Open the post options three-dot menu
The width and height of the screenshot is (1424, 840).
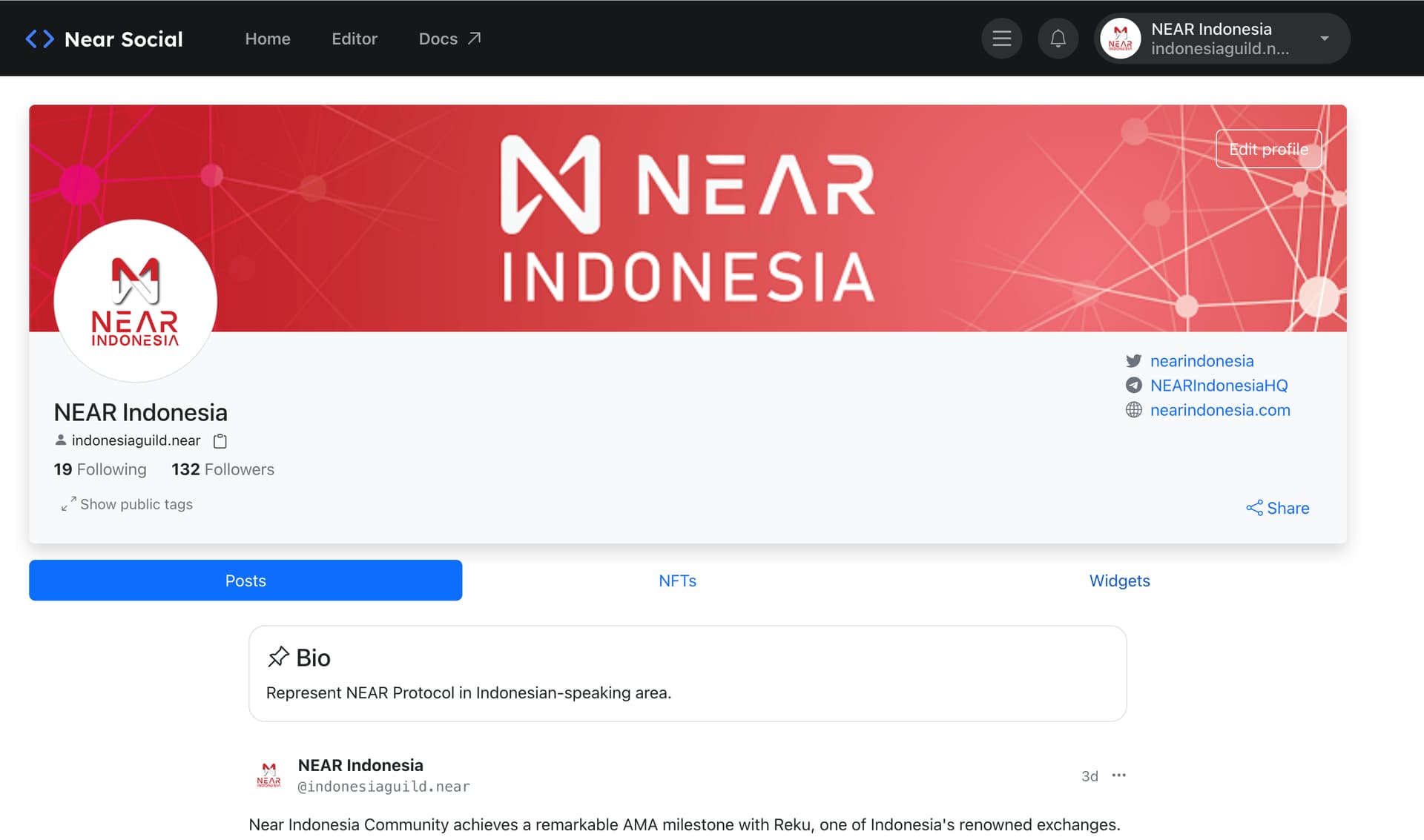point(1118,775)
